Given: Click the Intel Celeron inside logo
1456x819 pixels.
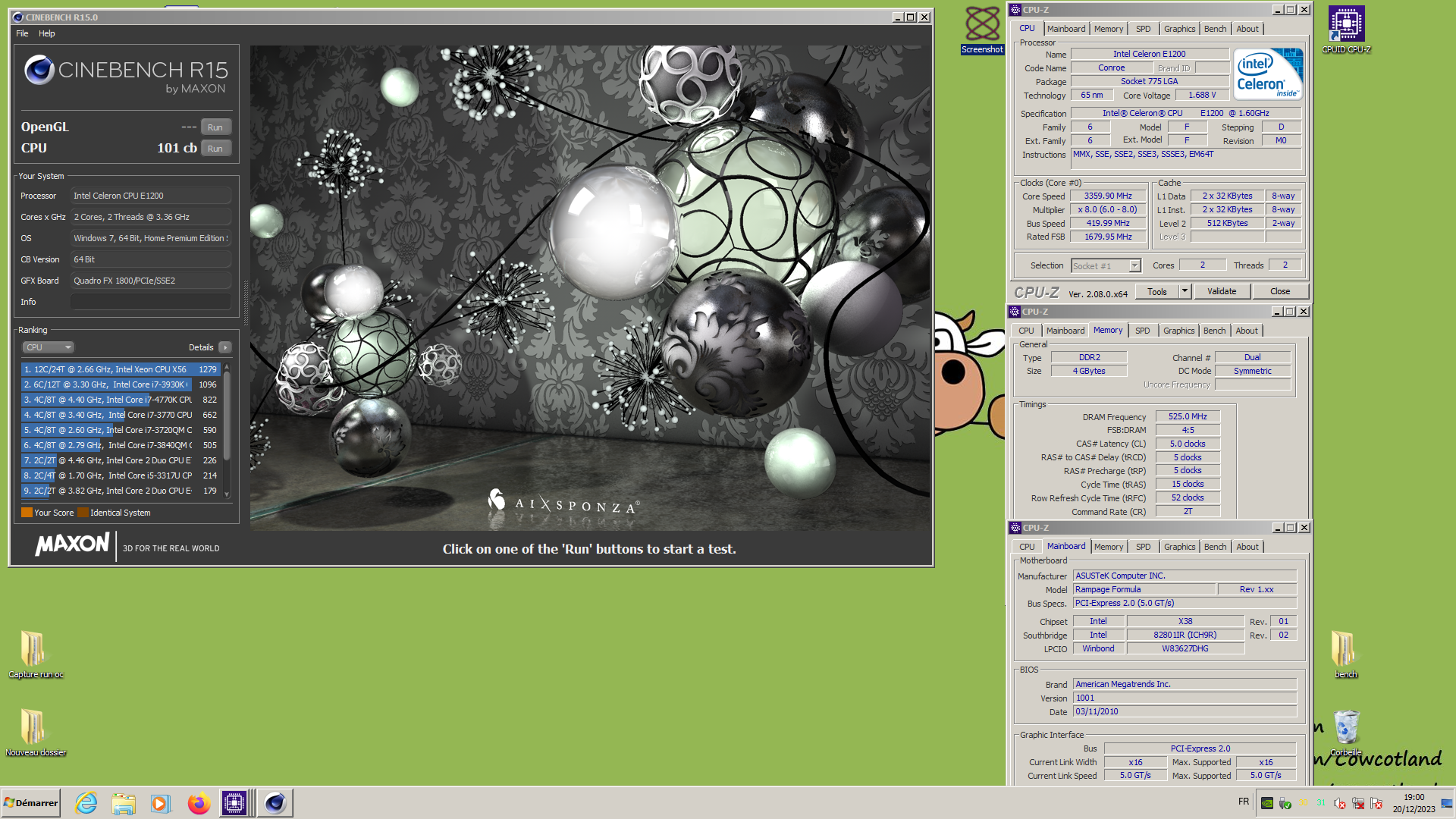Looking at the screenshot, I should point(1268,74).
